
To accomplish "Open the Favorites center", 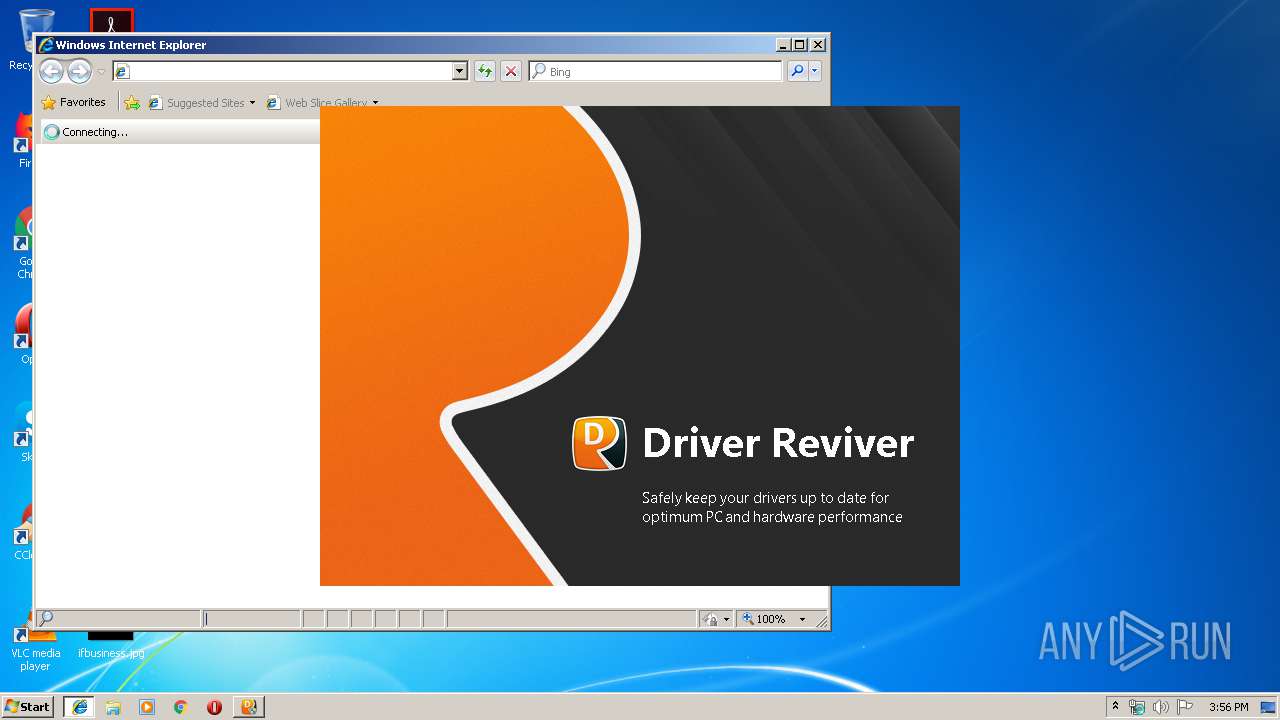I will (73, 102).
